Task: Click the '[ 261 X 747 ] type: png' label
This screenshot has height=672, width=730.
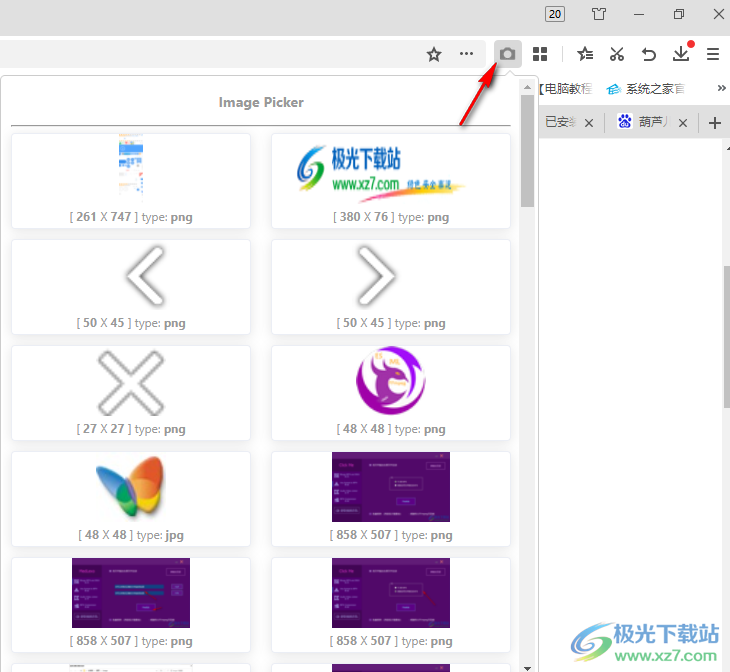Action: point(131,217)
